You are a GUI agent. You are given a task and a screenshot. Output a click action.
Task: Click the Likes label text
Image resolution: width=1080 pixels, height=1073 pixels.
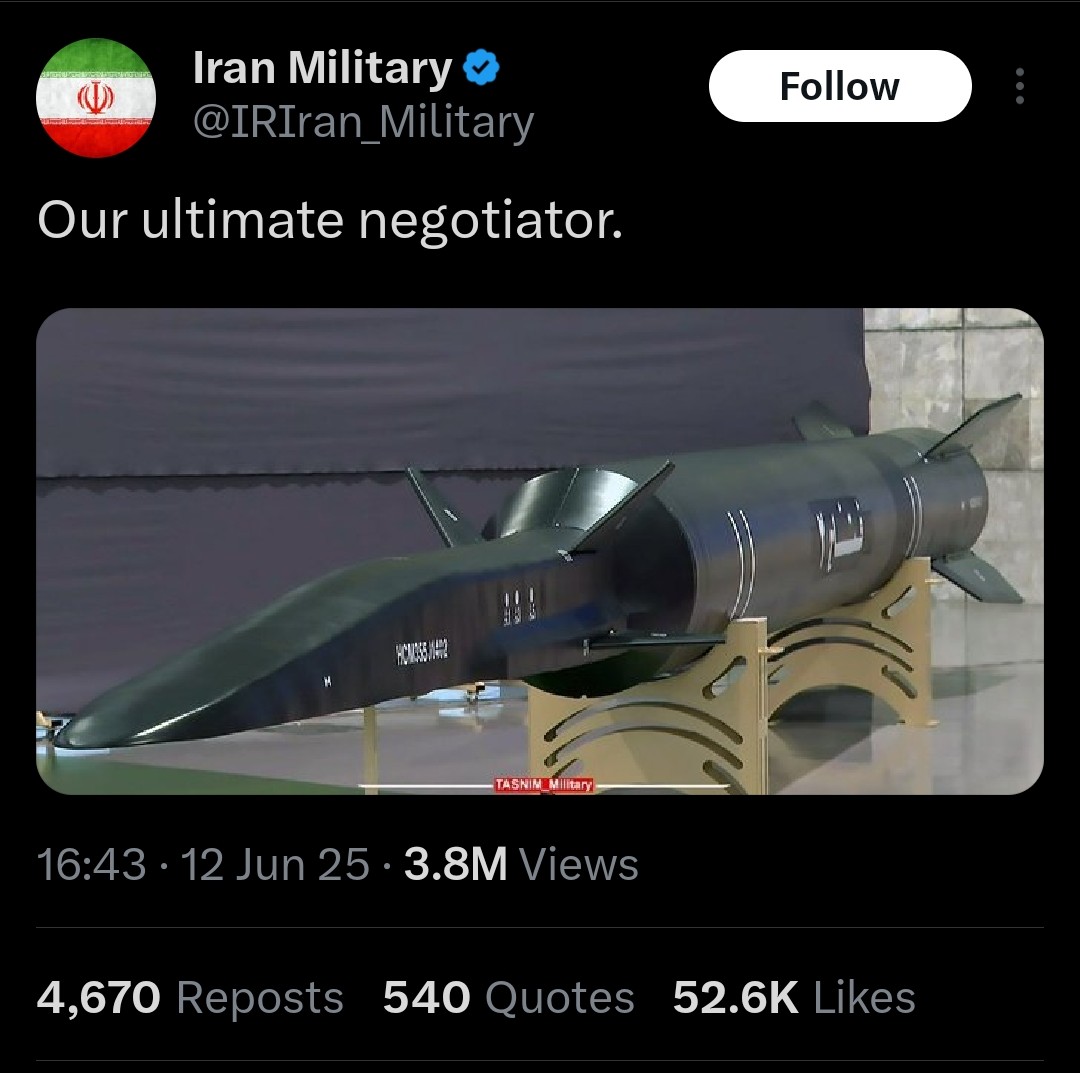click(864, 997)
